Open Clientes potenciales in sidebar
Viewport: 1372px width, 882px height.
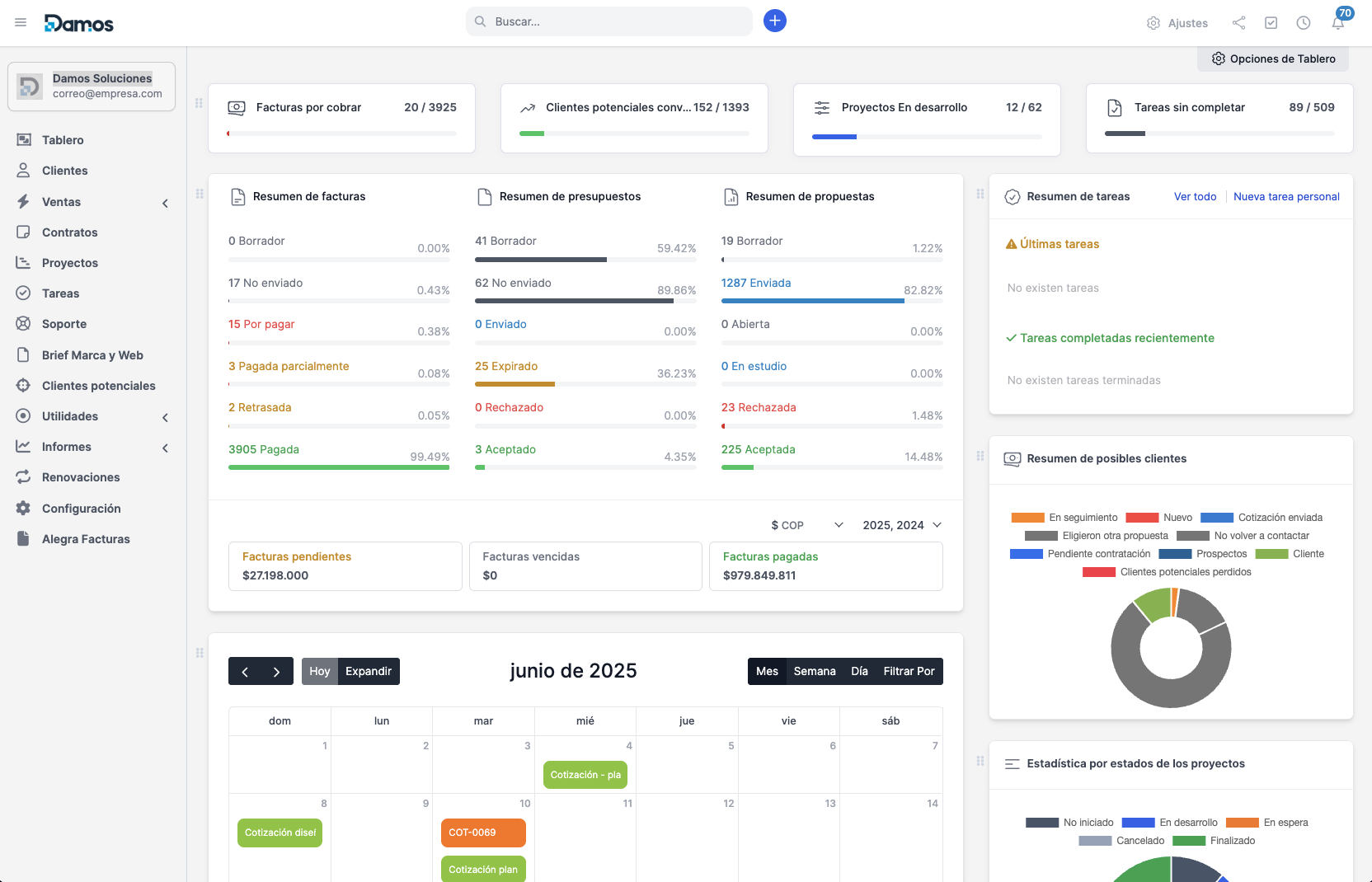[x=98, y=386]
